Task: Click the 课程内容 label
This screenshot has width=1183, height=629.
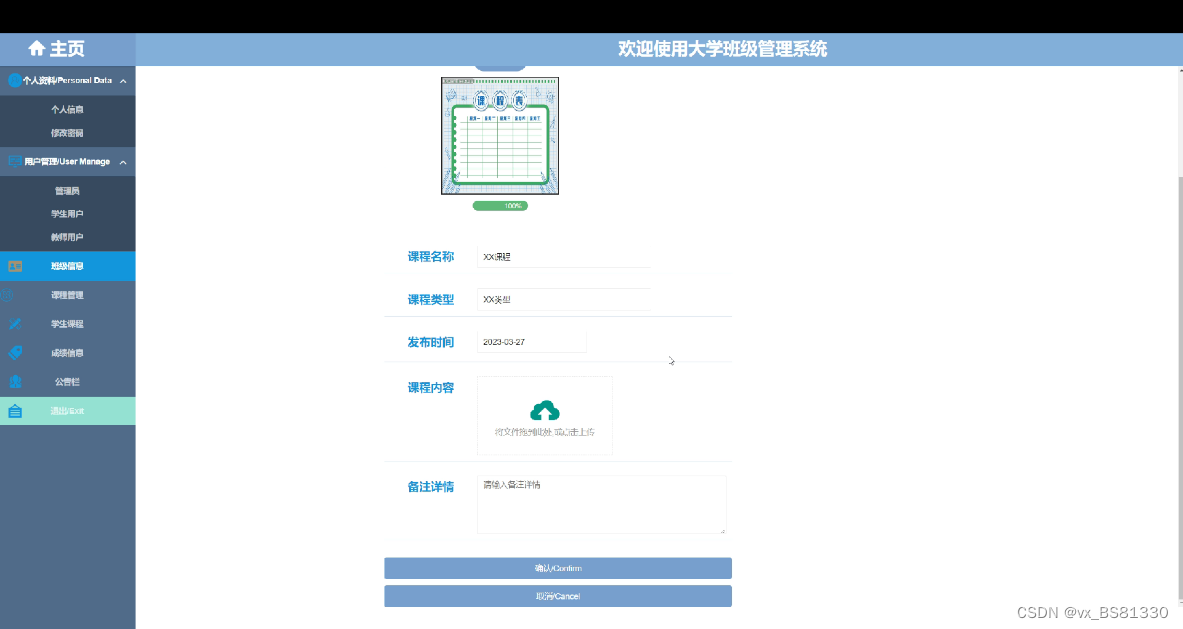Action: (431, 388)
